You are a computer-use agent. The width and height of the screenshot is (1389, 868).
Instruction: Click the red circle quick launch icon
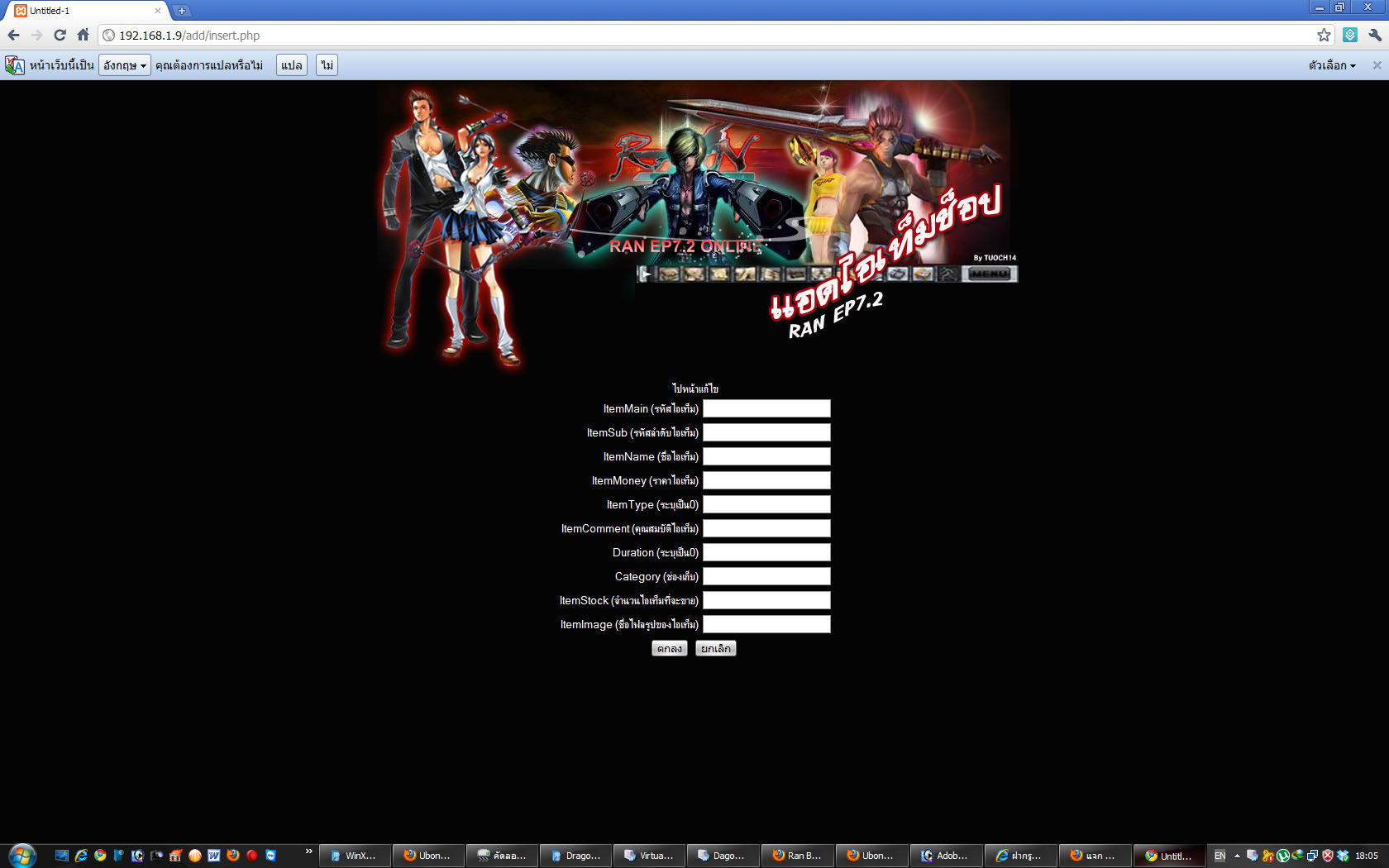coord(252,856)
